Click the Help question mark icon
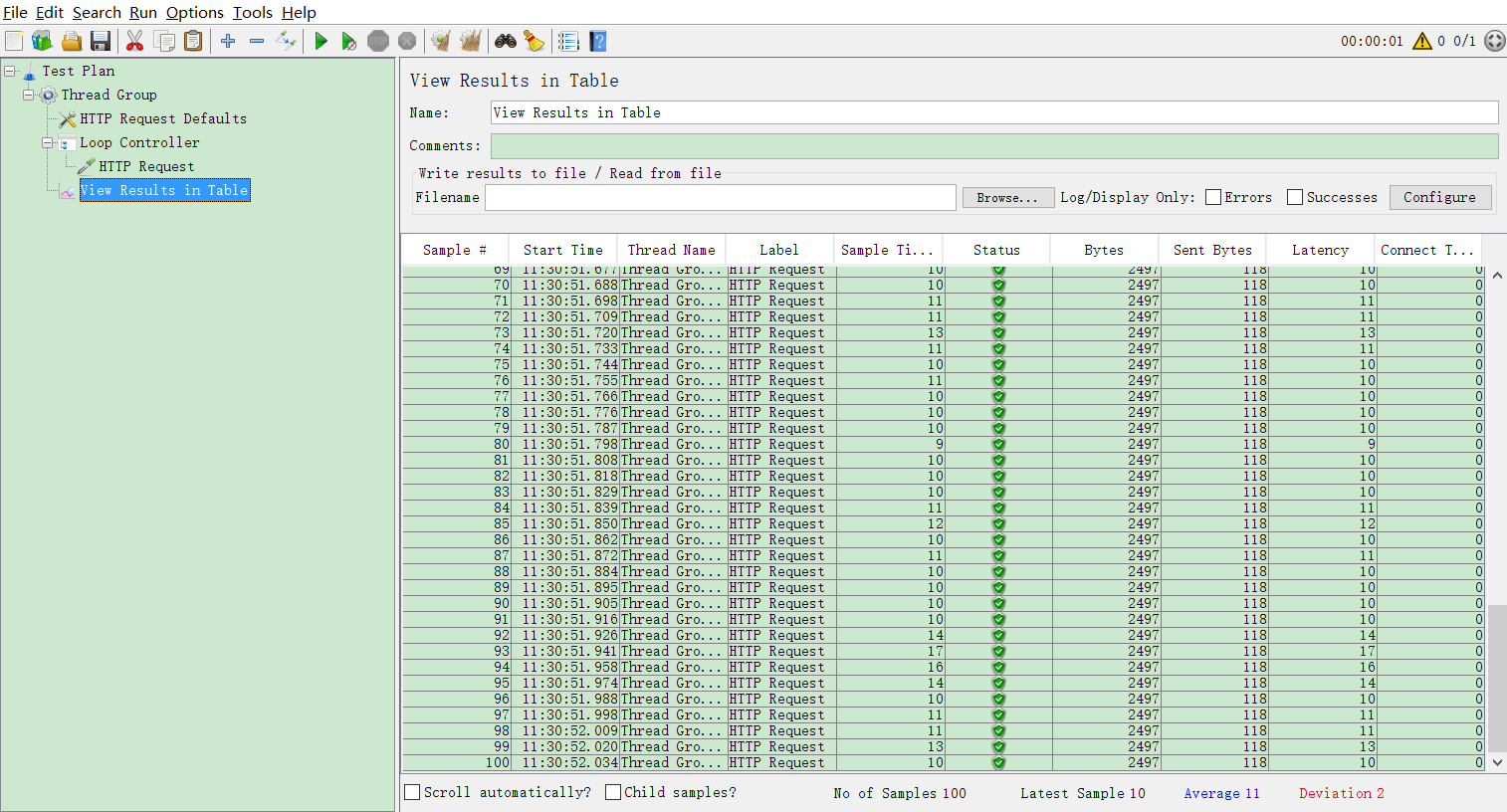 tap(597, 41)
